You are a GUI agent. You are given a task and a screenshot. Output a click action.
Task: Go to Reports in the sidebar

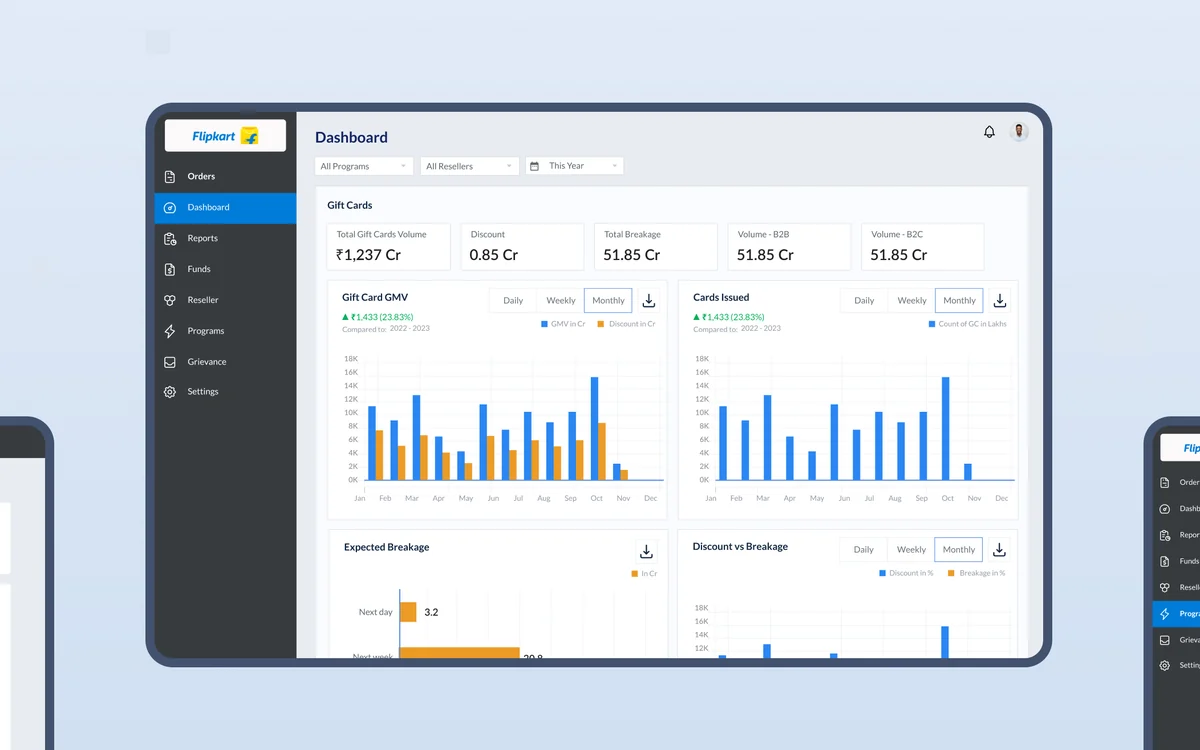pos(225,238)
